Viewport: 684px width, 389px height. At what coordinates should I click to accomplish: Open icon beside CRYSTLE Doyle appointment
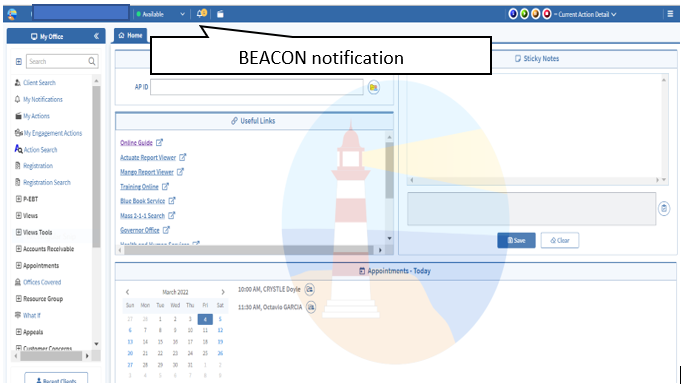[x=309, y=289]
